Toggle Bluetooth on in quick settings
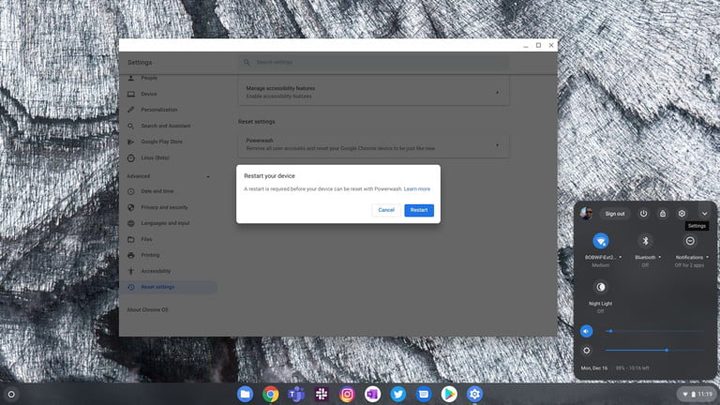This screenshot has width=720, height=405. click(x=645, y=241)
